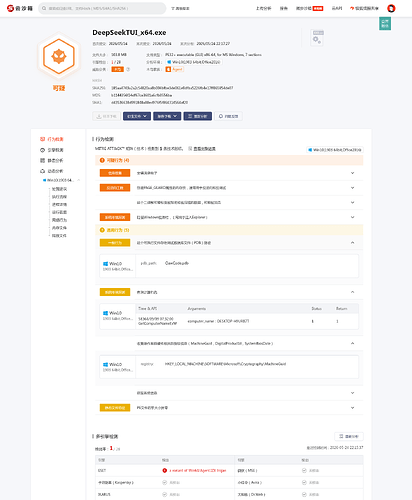The width and height of the screenshot is (412, 500).
Task: Click the Windows icon in the registry card
Action: (105, 364)
